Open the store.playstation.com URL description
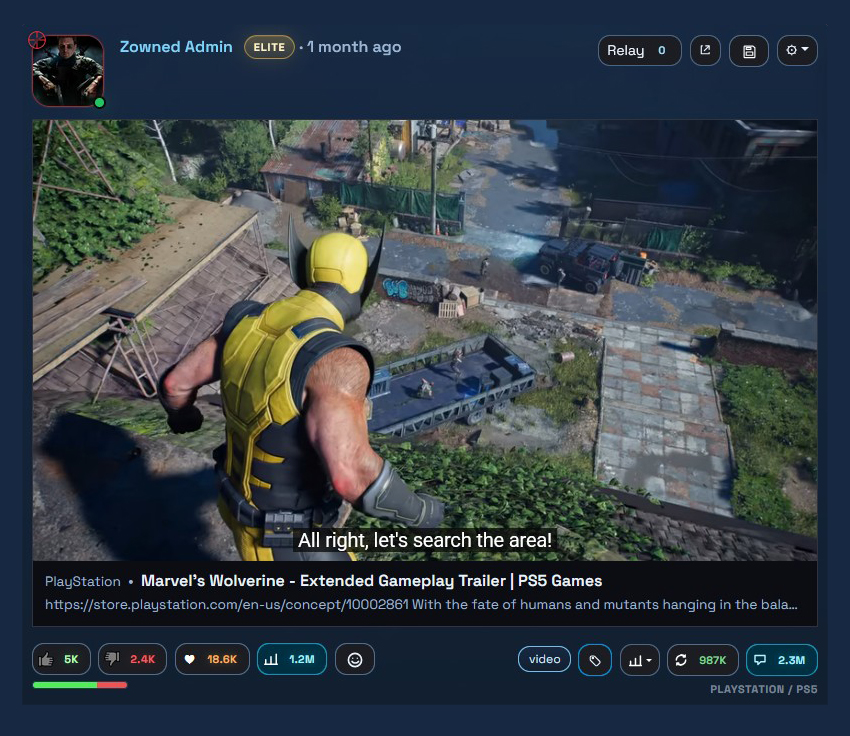This screenshot has height=736, width=850. coord(421,604)
